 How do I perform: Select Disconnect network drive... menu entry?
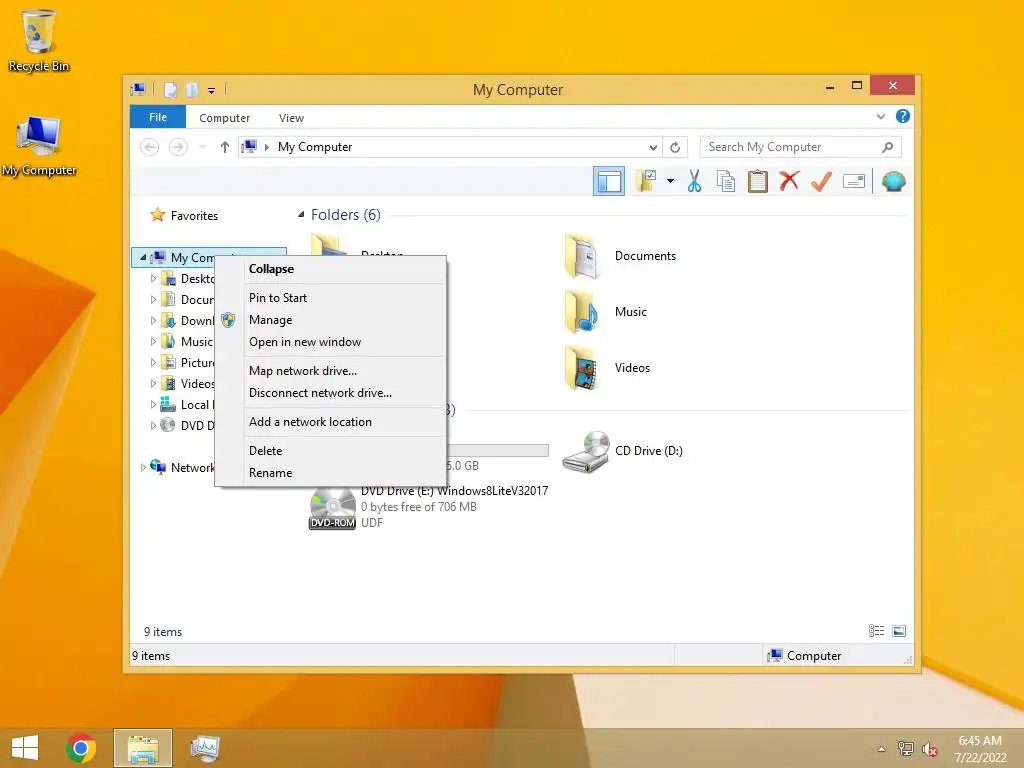click(x=331, y=392)
